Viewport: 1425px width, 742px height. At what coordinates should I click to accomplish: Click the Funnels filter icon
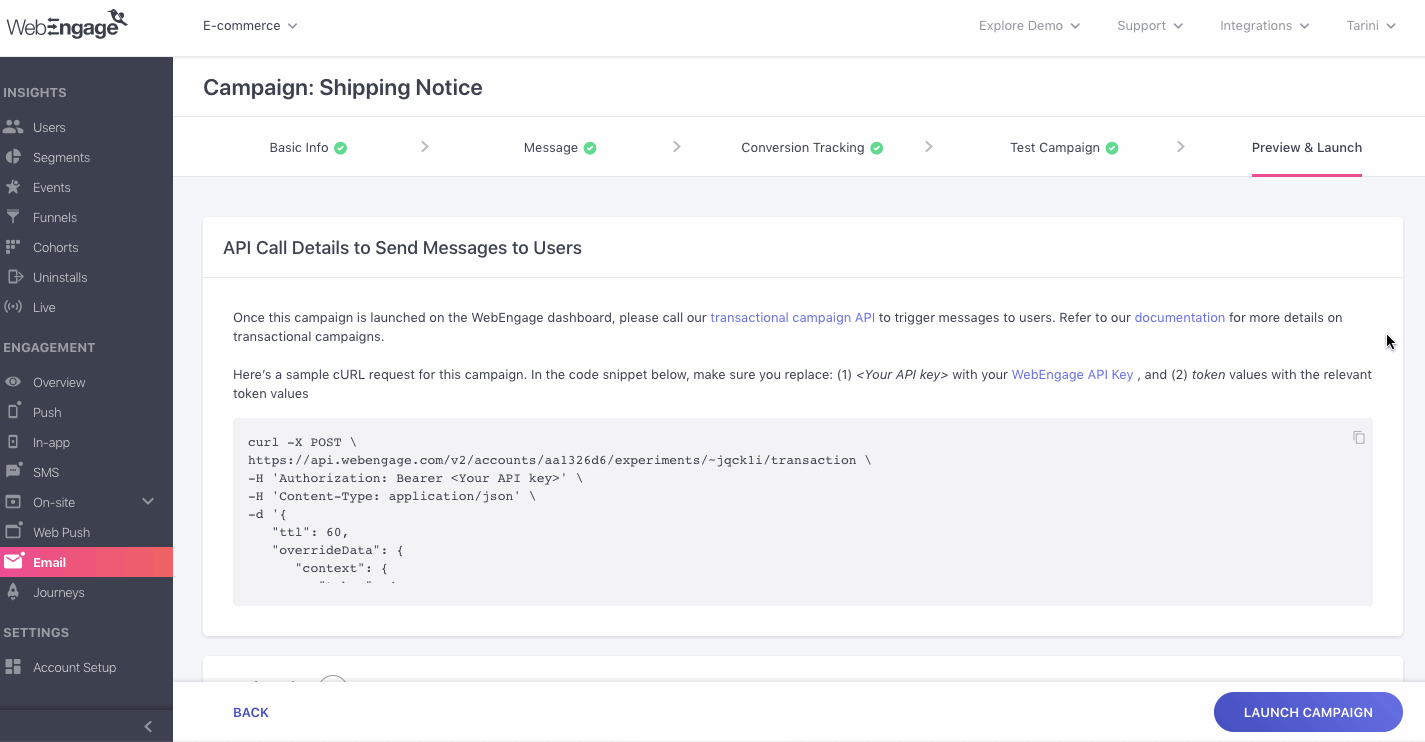(x=13, y=217)
